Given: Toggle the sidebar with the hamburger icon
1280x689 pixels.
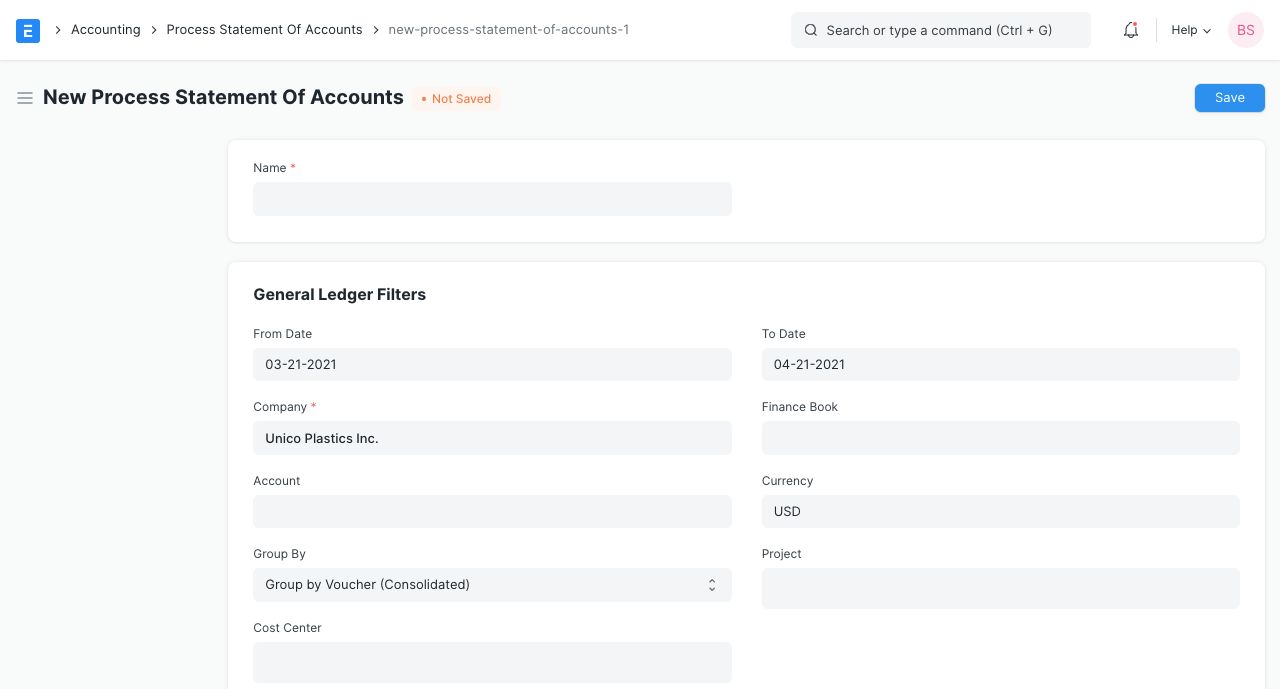Looking at the screenshot, I should (25, 98).
